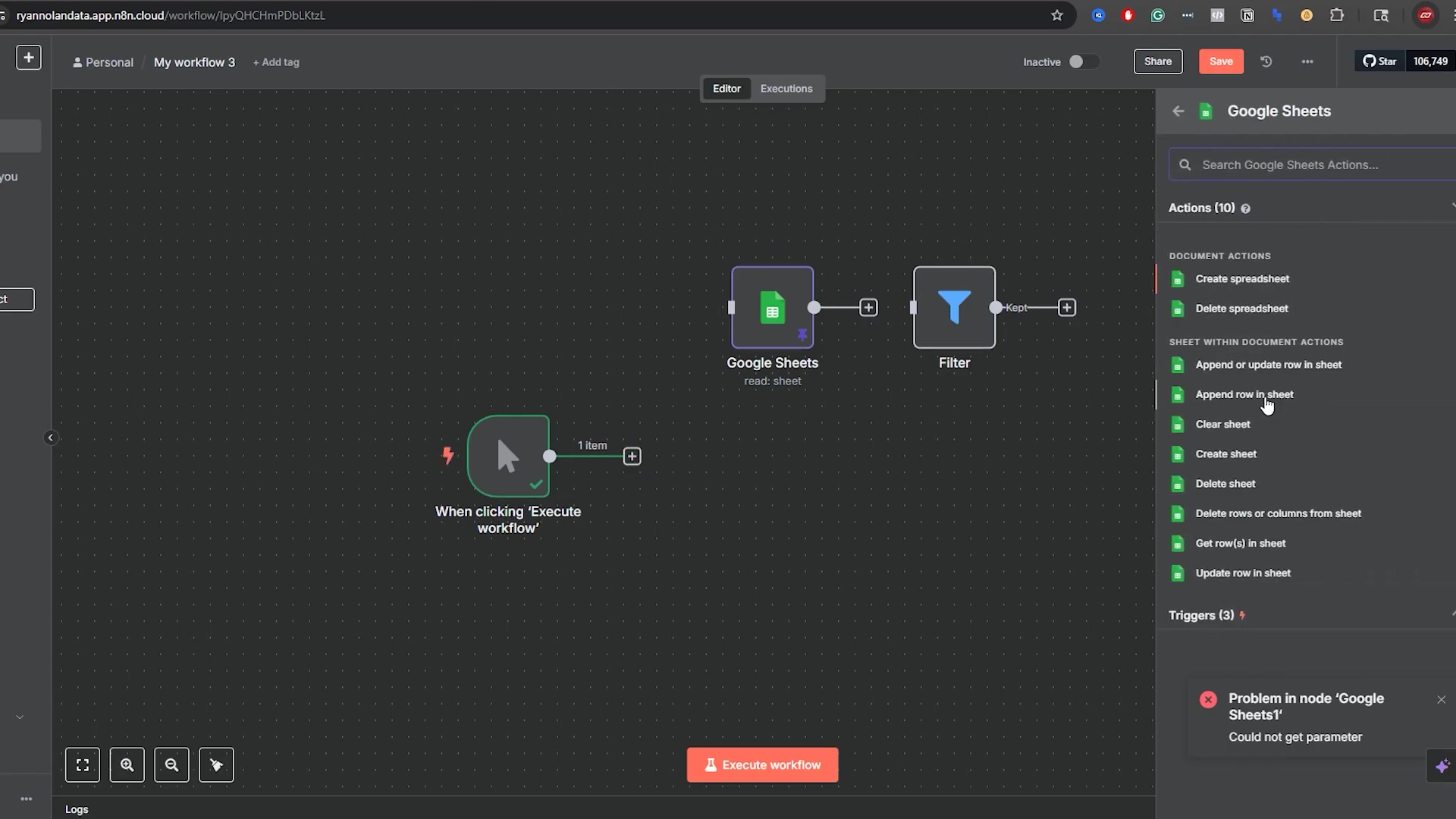This screenshot has height=819, width=1456.
Task: Click the plus icon after Filter node
Action: click(x=1067, y=307)
